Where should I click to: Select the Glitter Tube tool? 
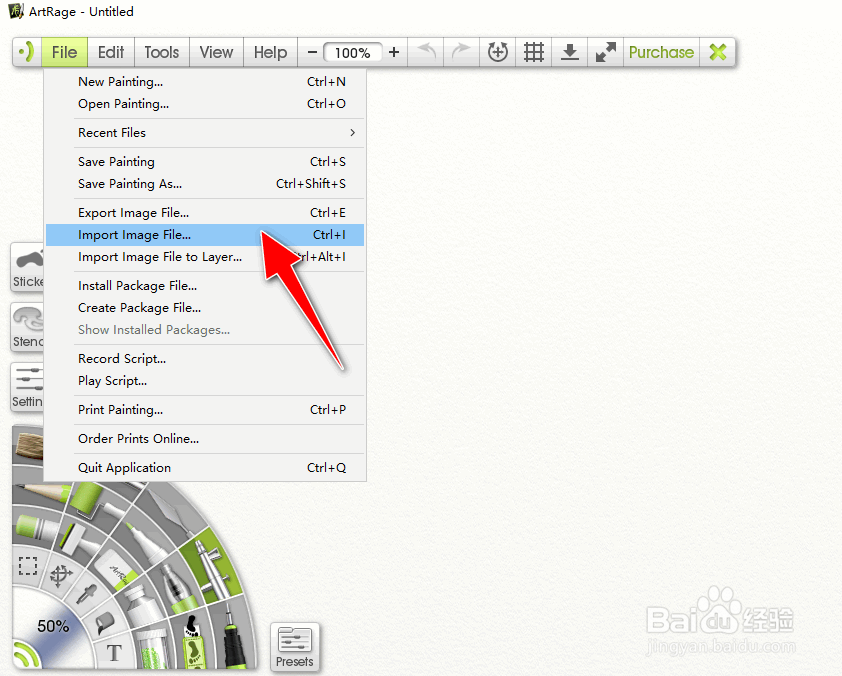coord(154,651)
